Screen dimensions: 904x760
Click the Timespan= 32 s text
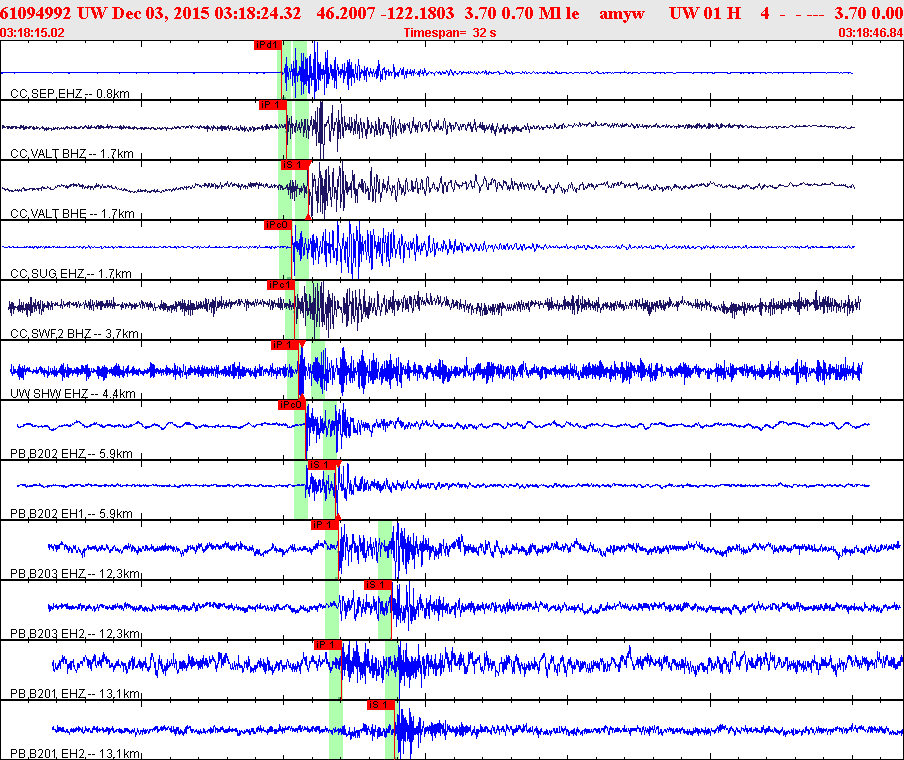(x=452, y=33)
